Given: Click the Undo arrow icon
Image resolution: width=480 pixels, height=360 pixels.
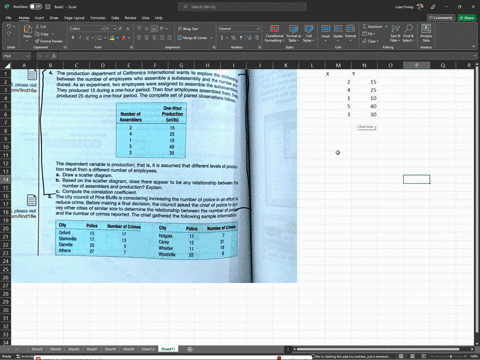Looking at the screenshot, I should (x=9, y=26).
